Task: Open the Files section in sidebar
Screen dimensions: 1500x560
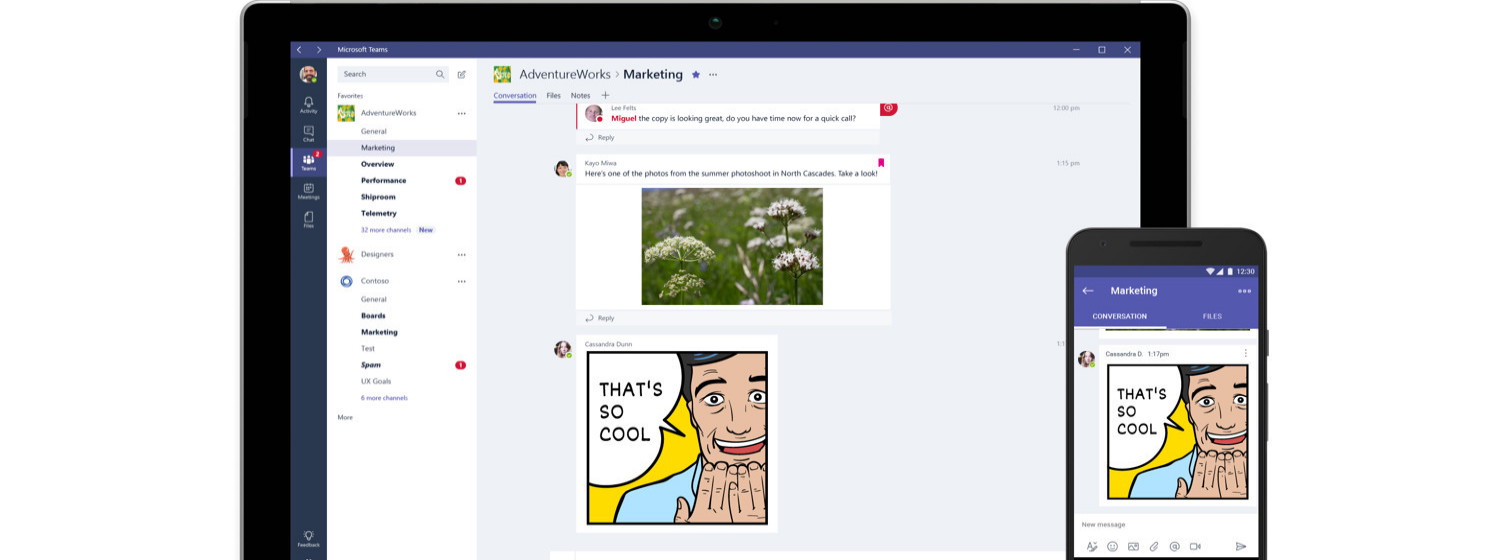Action: pos(308,219)
